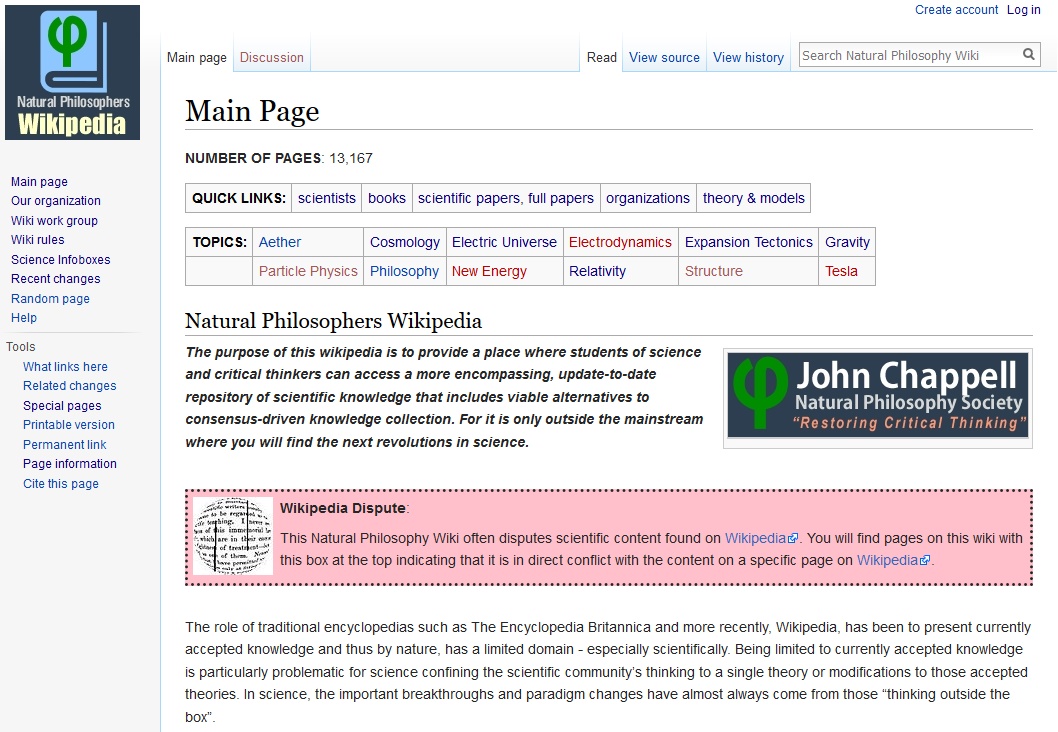Viewport: 1058px width, 732px height.
Task: Select the Read tab
Action: pyautogui.click(x=602, y=57)
